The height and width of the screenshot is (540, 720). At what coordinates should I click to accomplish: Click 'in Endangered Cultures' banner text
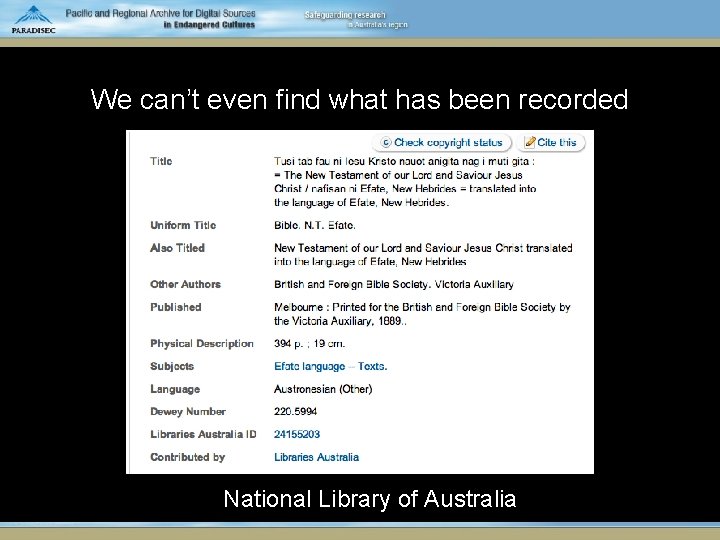point(209,25)
